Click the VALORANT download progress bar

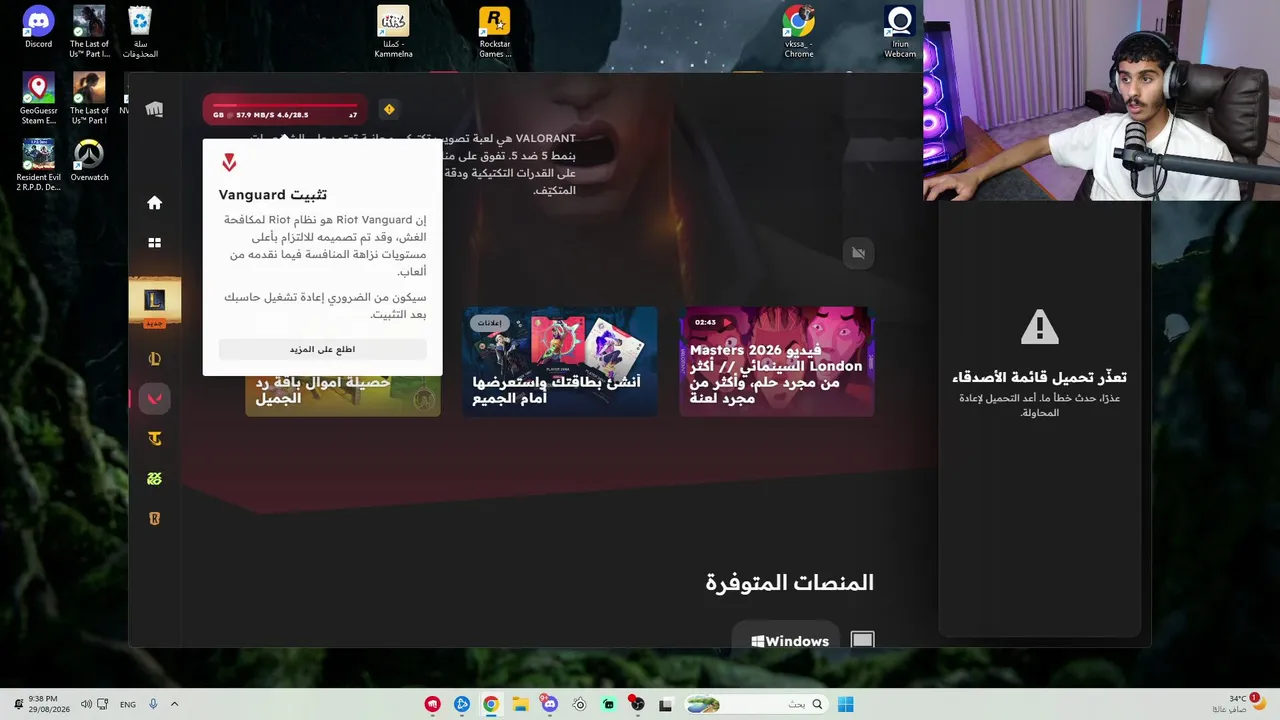point(285,109)
